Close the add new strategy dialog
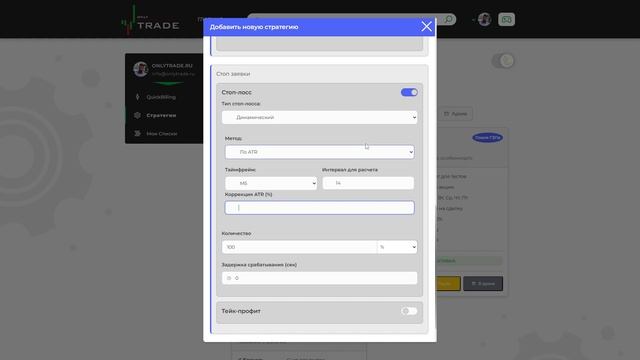The width and height of the screenshot is (640, 360). [426, 27]
